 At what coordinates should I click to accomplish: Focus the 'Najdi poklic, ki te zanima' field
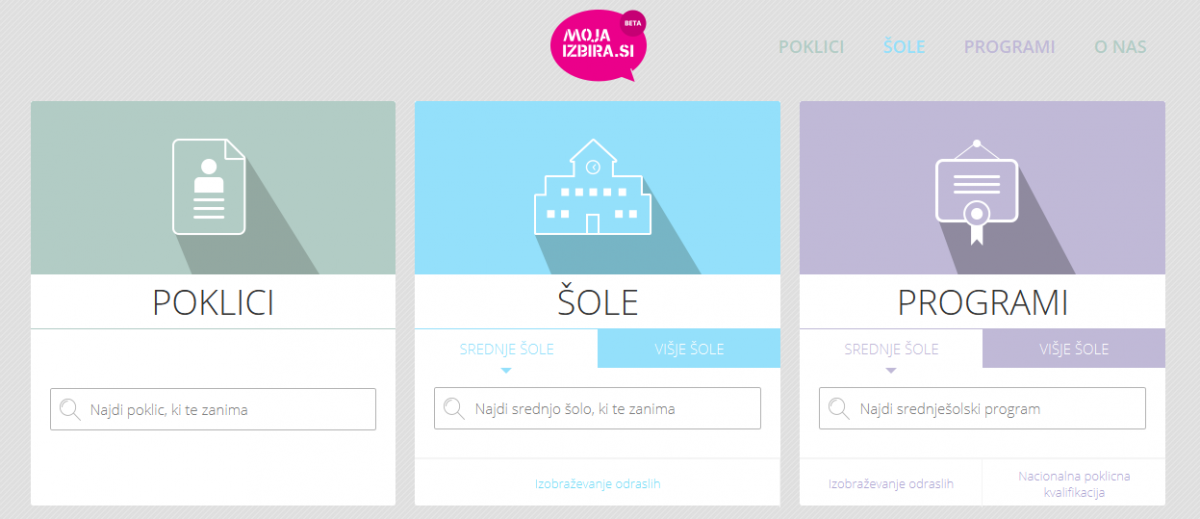[213, 409]
